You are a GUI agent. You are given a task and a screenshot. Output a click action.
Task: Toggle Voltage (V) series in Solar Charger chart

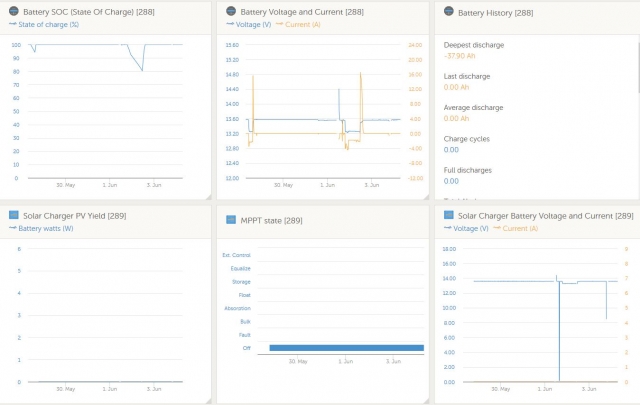click(x=466, y=228)
